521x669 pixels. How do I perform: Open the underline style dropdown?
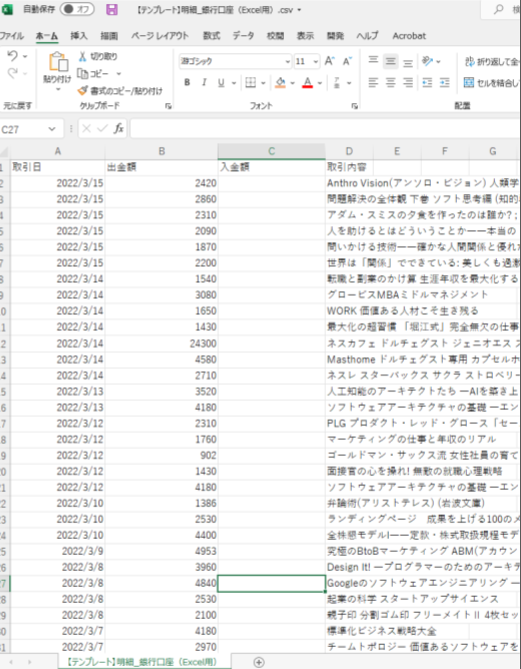tap(234, 83)
